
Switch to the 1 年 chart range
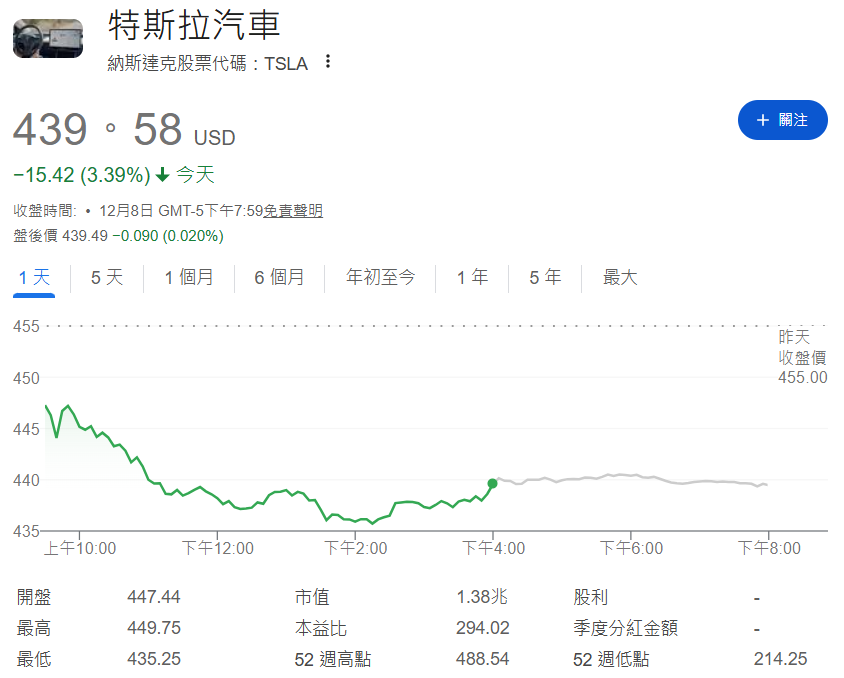point(471,278)
